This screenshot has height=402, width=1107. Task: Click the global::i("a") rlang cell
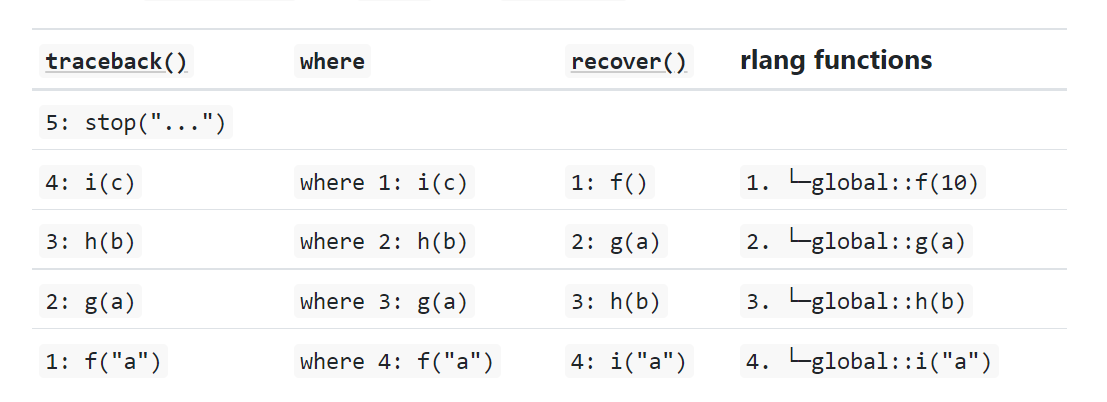pyautogui.click(x=870, y=361)
